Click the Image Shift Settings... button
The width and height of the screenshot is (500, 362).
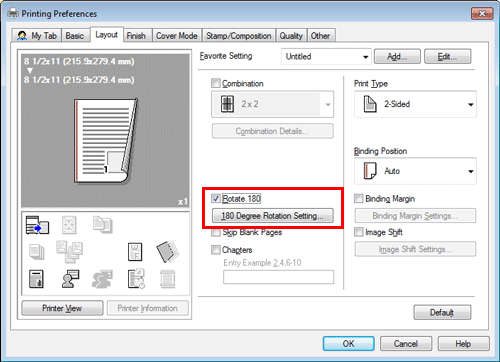click(415, 249)
